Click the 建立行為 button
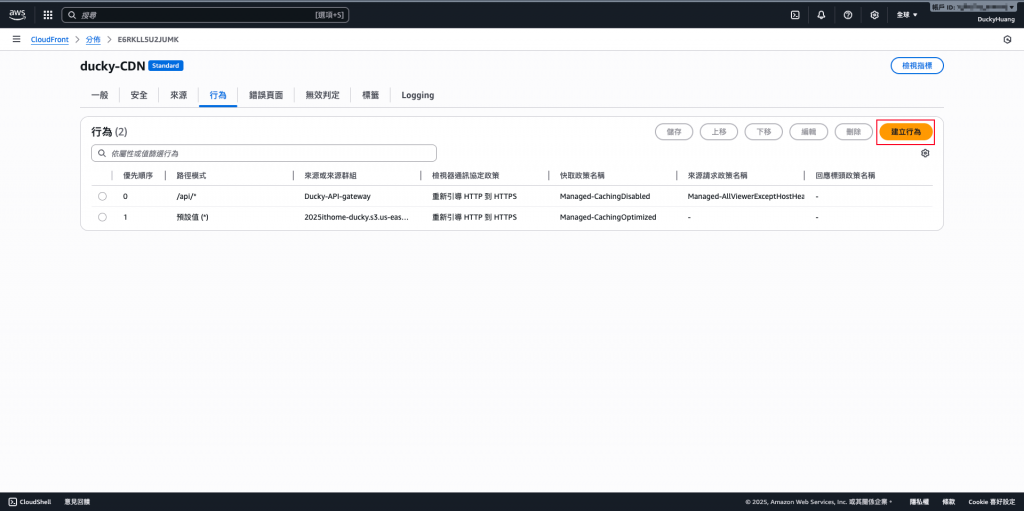This screenshot has height=511, width=1024. [906, 131]
